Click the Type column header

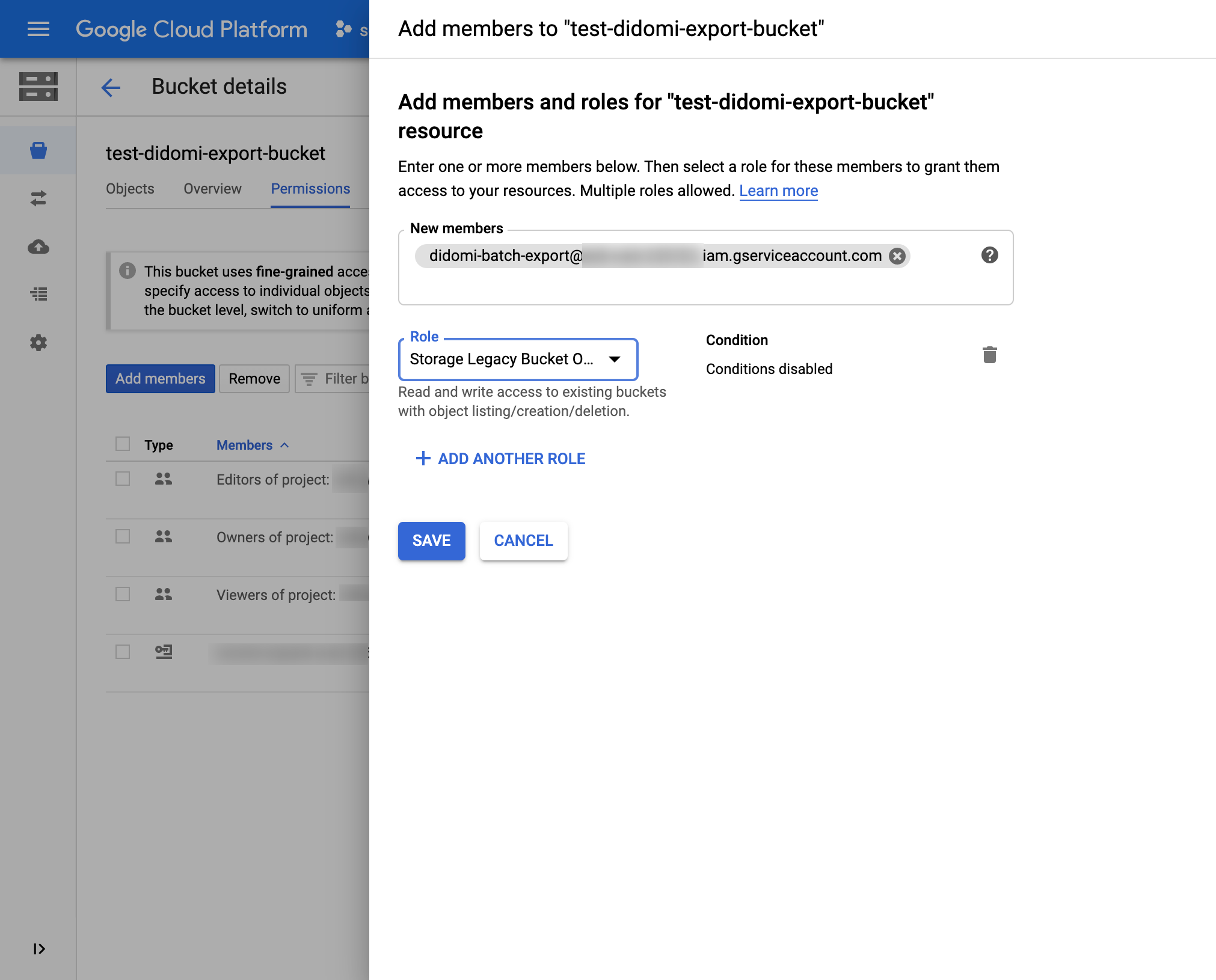(x=159, y=445)
